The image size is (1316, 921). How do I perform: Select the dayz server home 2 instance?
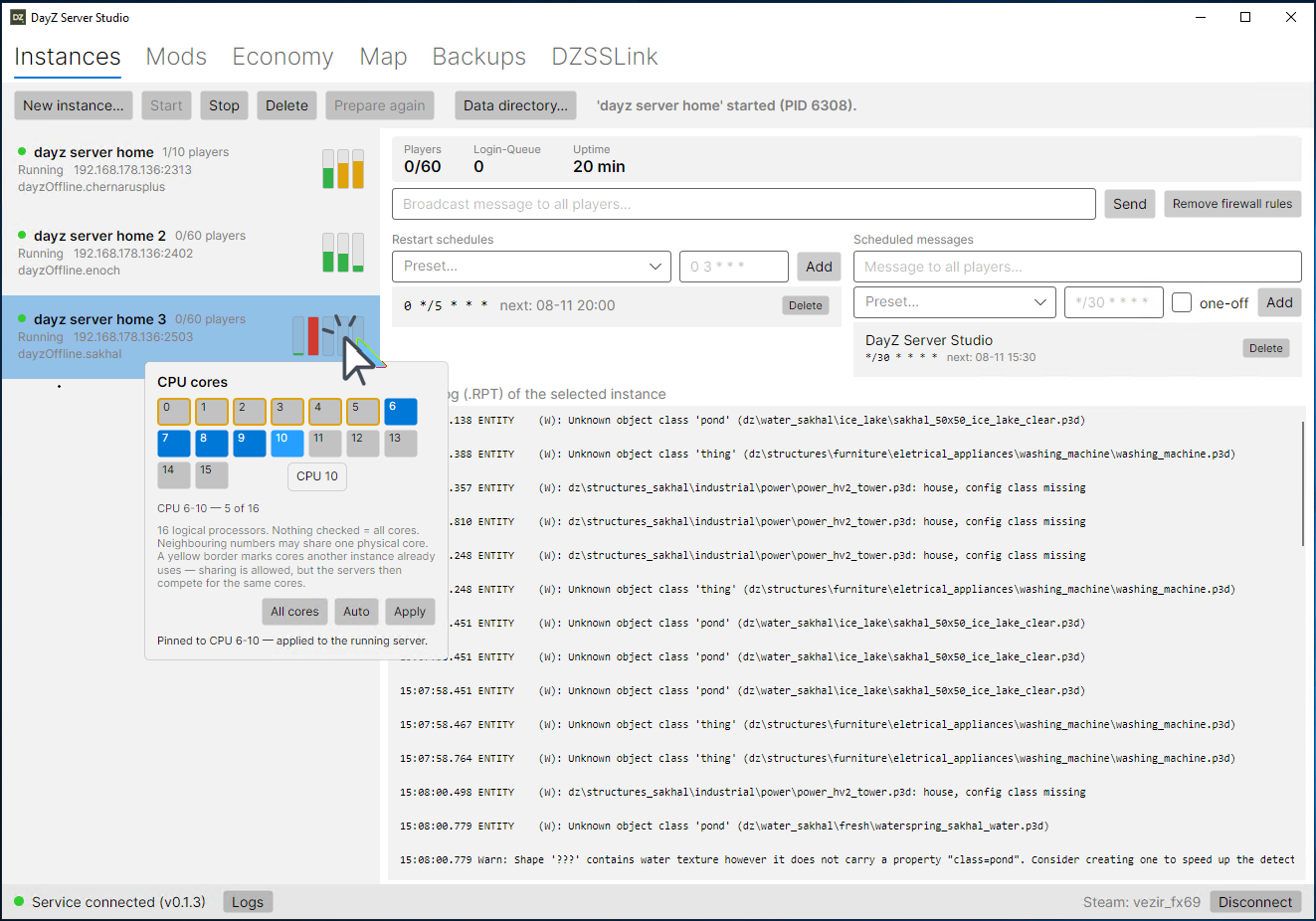(191, 254)
